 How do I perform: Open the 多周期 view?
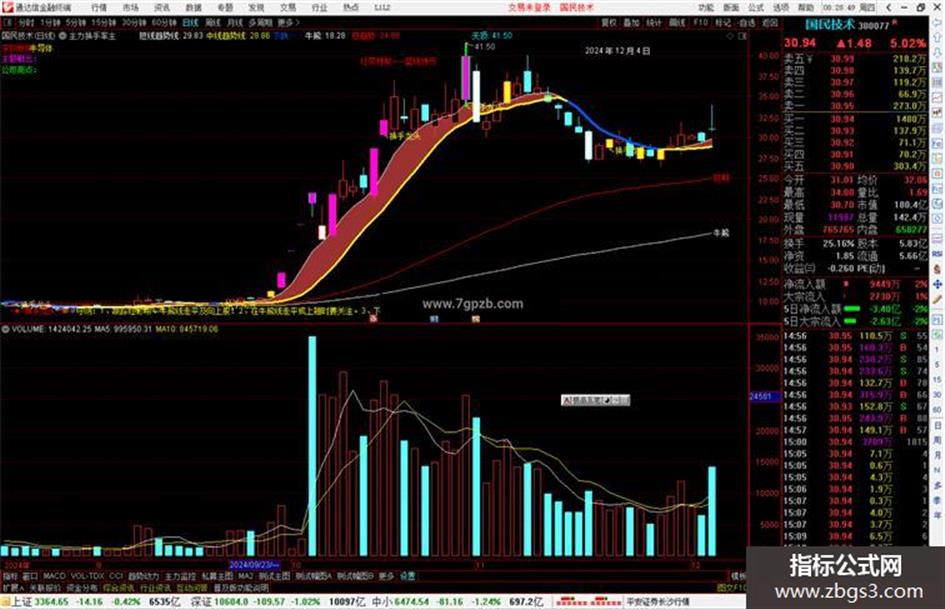[x=260, y=23]
